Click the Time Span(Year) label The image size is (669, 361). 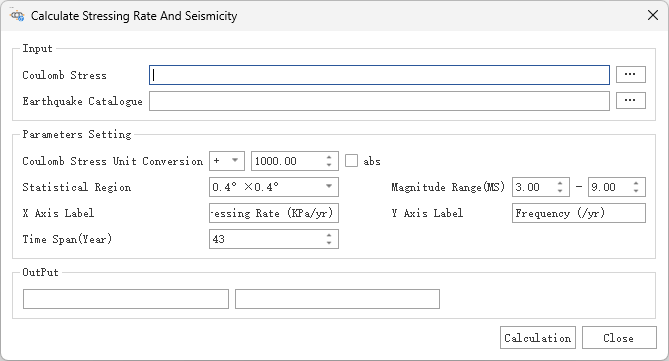coord(67,239)
